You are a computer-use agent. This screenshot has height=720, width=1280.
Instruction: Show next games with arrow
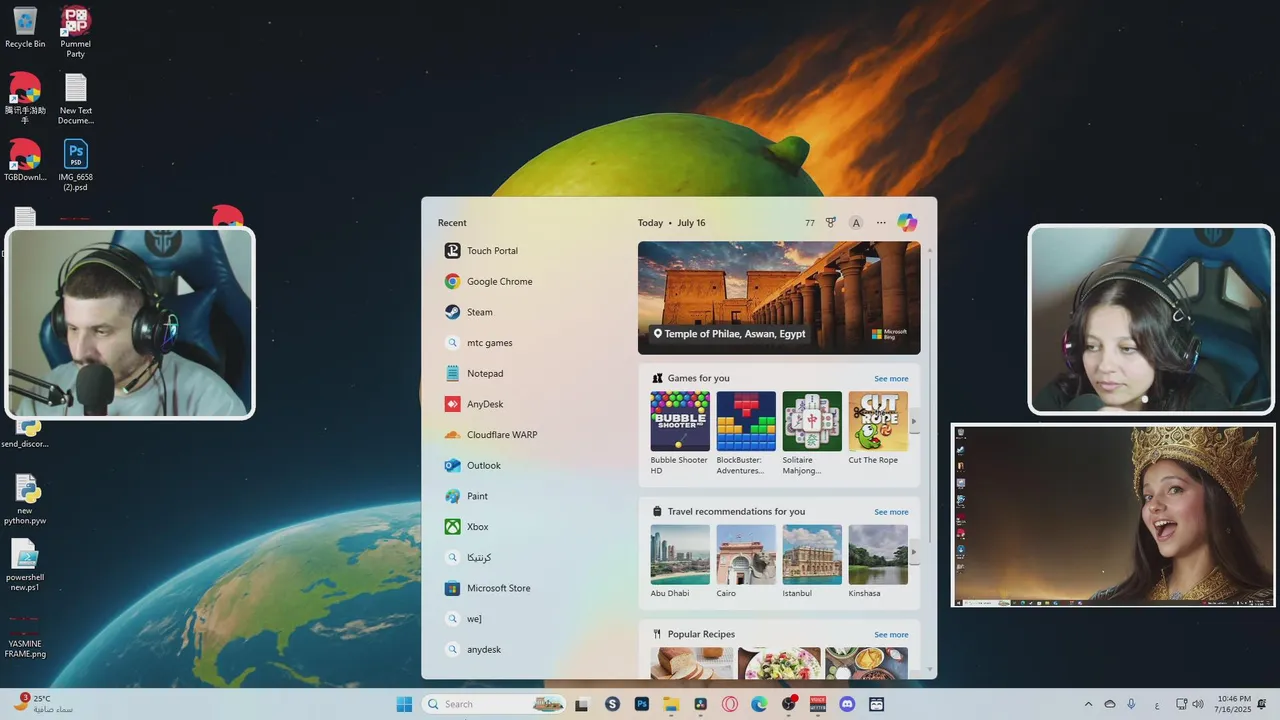pos(913,421)
